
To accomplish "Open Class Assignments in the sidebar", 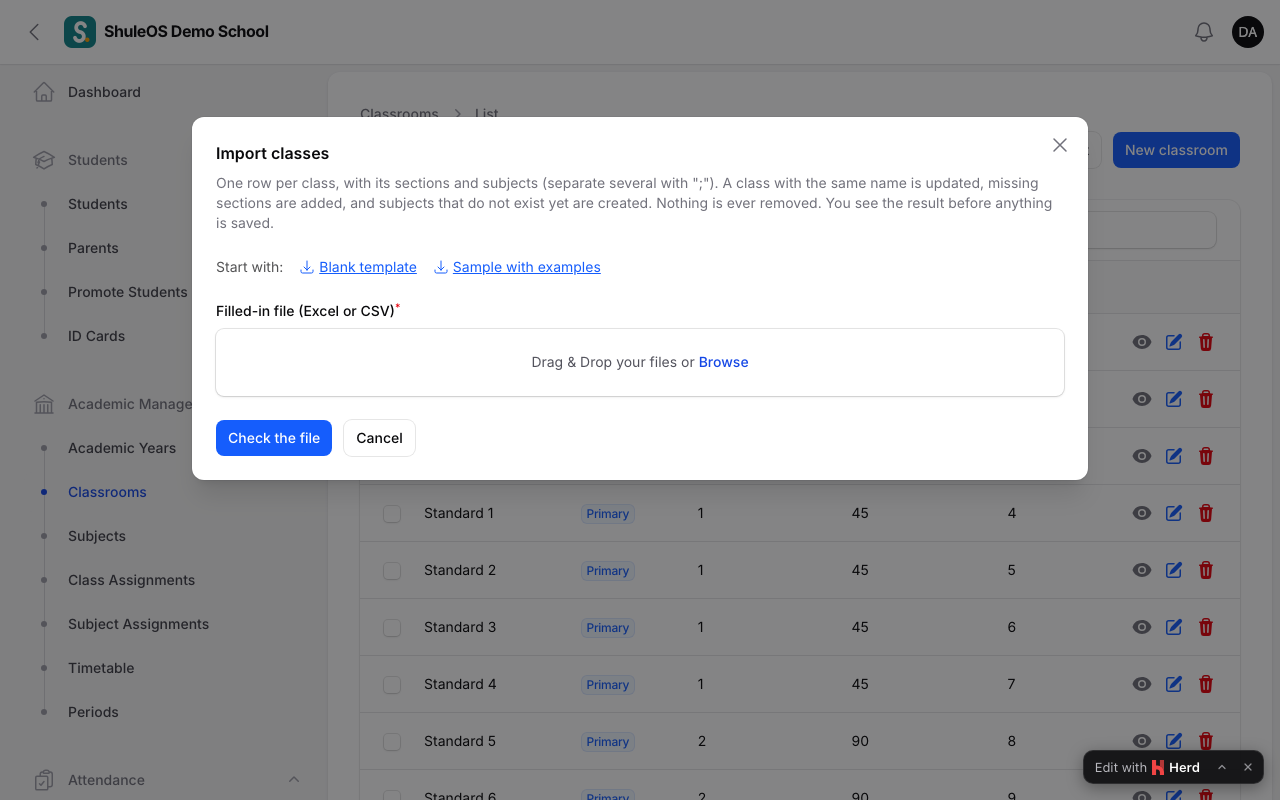I will click(131, 580).
